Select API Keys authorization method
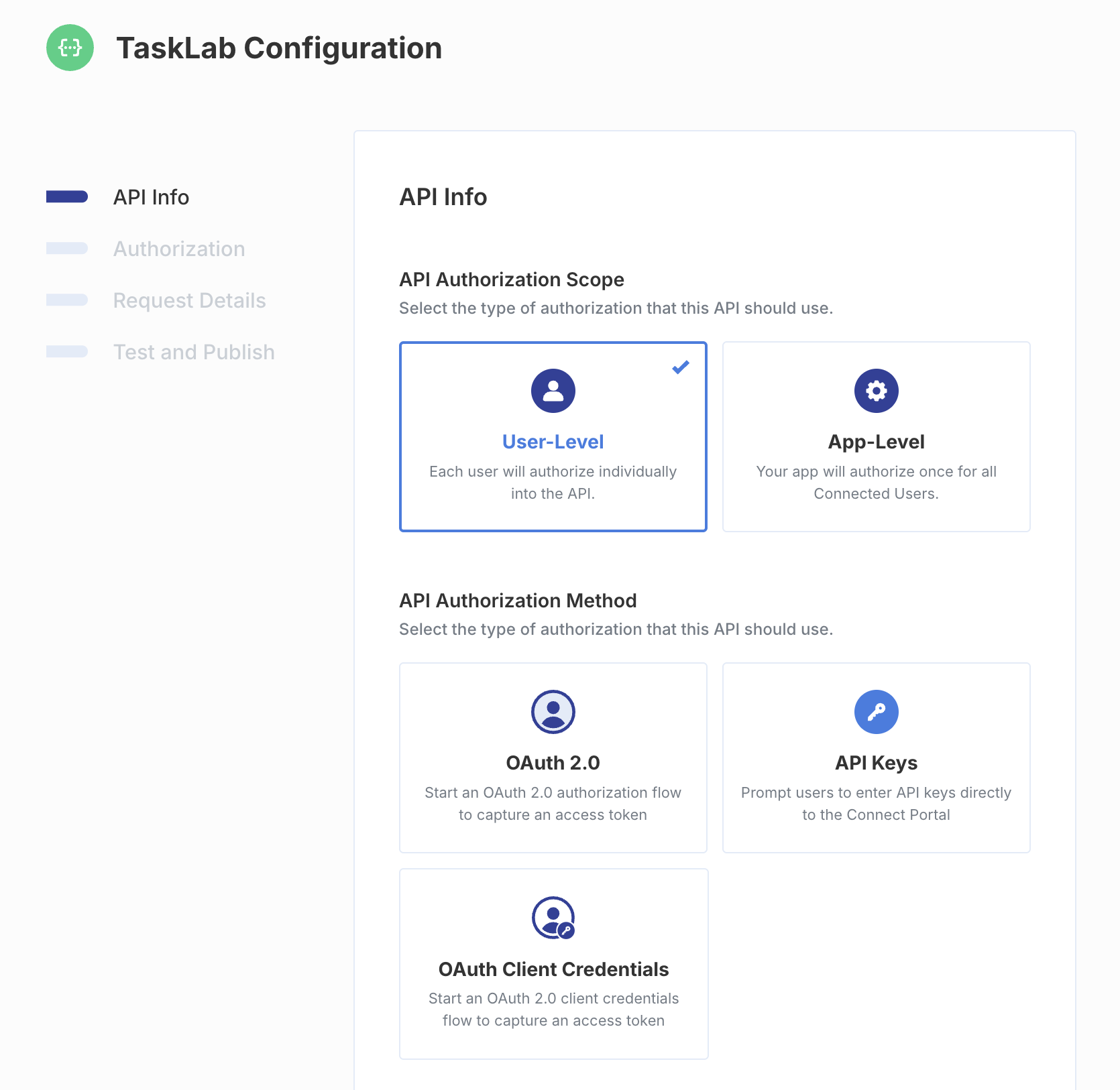 tap(876, 758)
